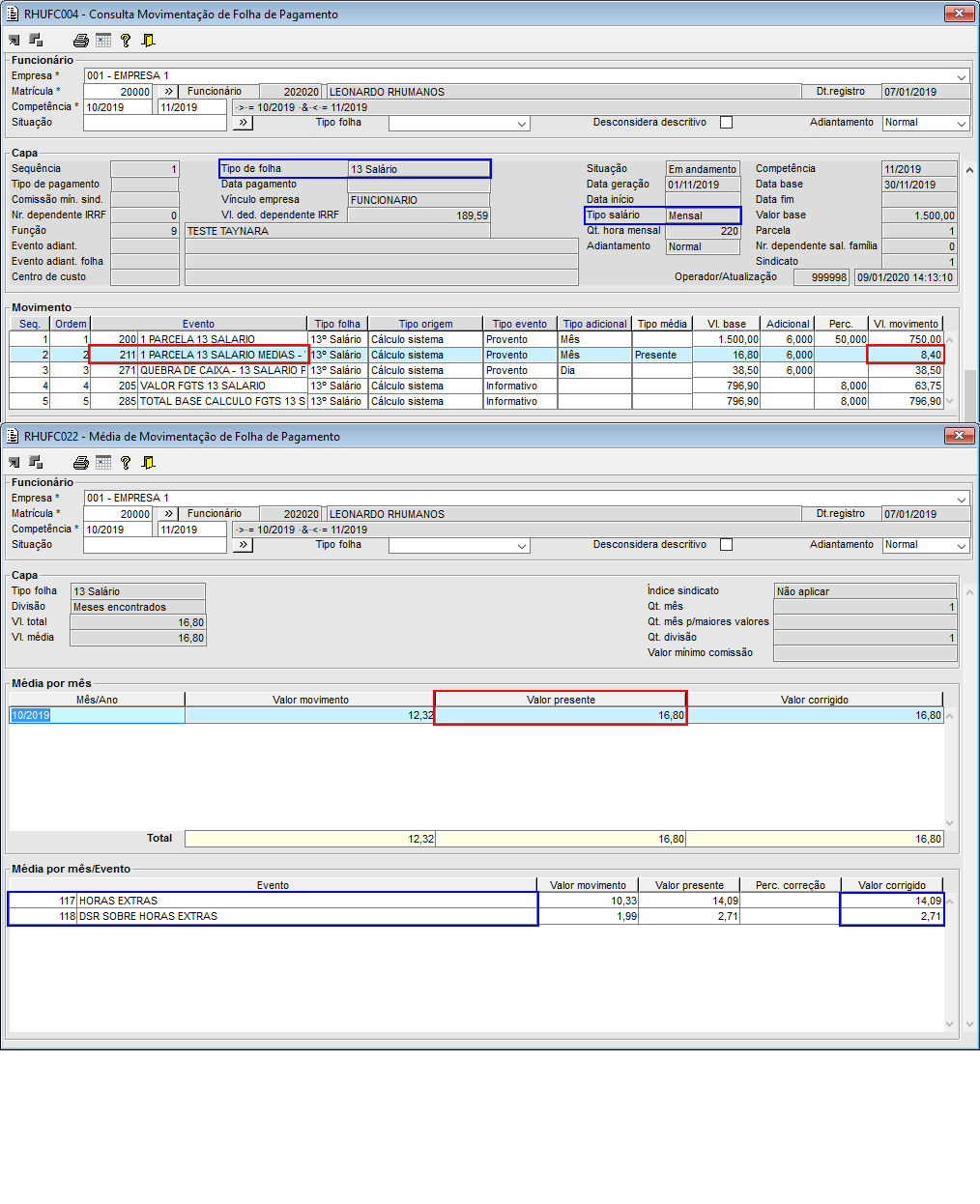Open the Adiantamento Normal dropdown in RHUFC004

(x=962, y=124)
